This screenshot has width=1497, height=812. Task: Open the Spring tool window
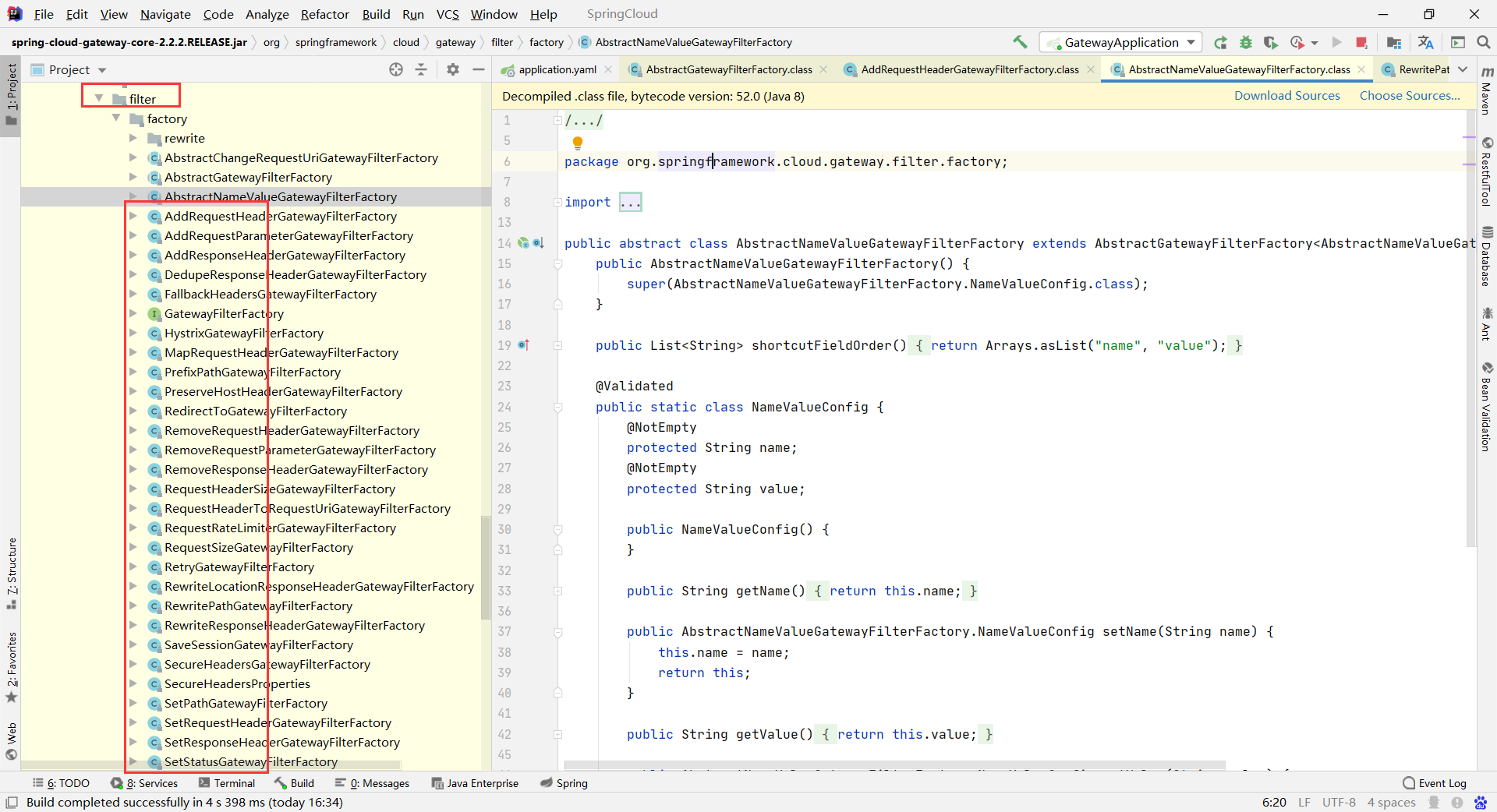coord(564,783)
